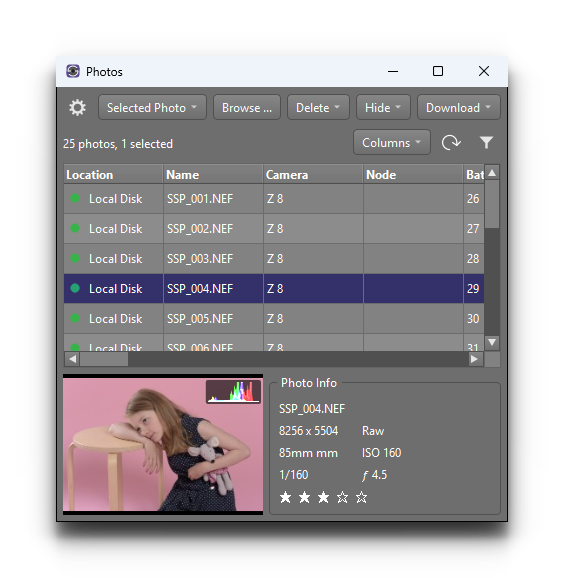Open the Selected Photo dropdown
Image resolution: width=564 pixels, height=578 pixels.
pos(152,108)
